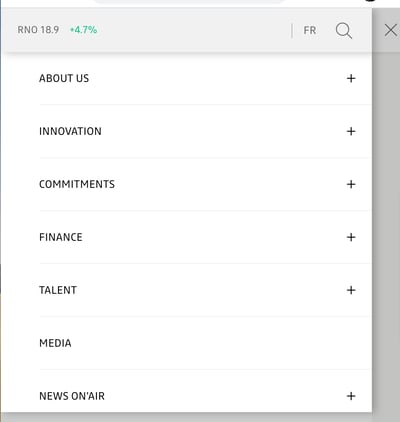Expand Finance plus icon
This screenshot has height=422, width=400.
tap(351, 237)
